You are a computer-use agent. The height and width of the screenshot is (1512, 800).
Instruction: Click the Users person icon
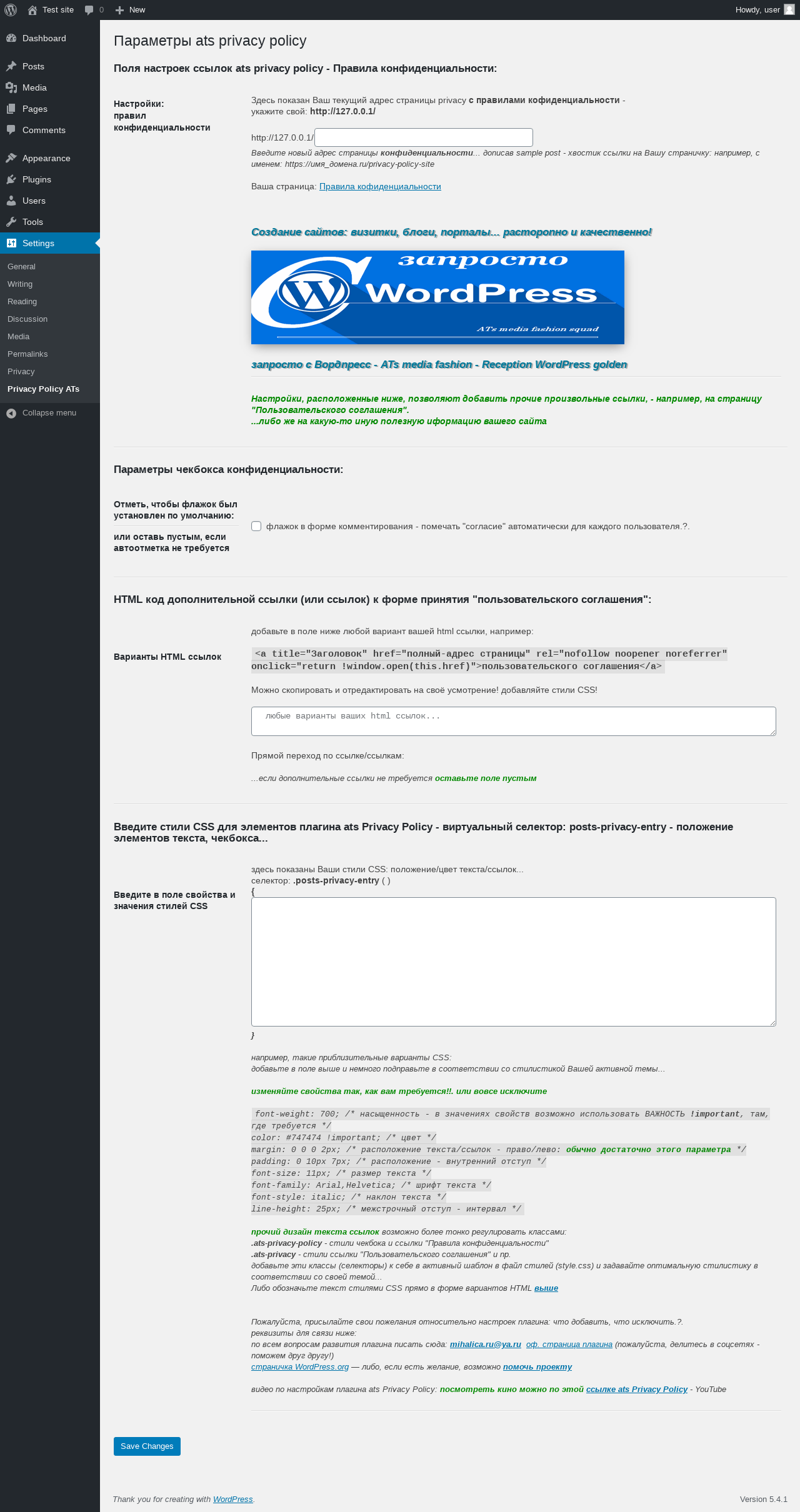[x=11, y=201]
